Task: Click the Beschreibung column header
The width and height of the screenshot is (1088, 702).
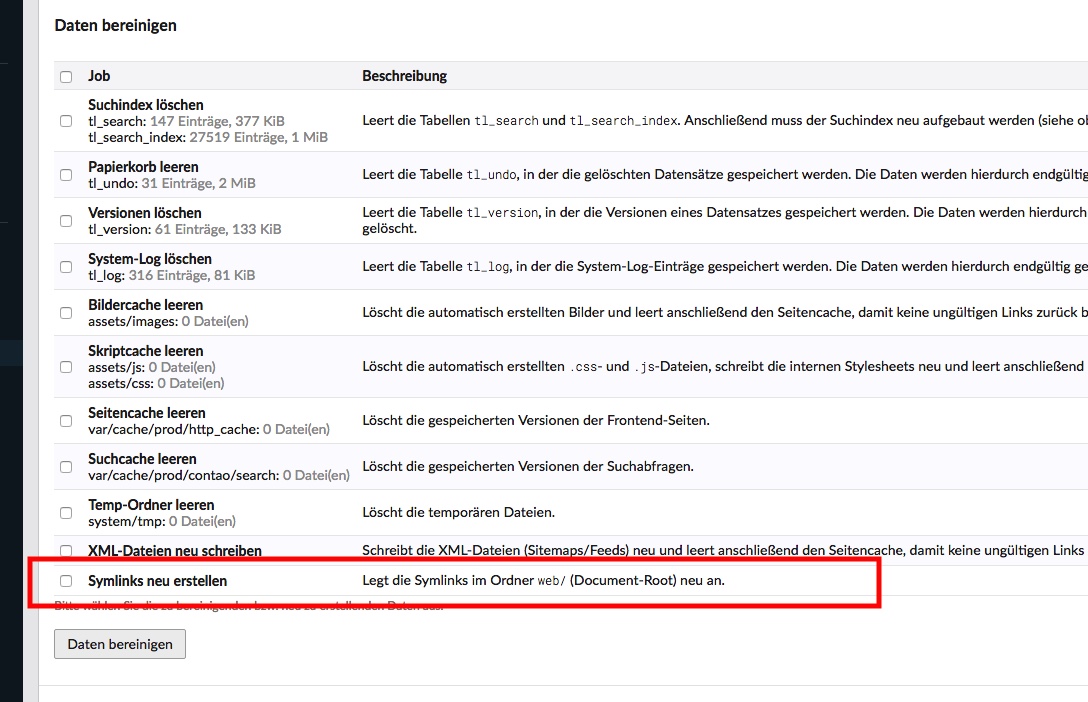Action: [x=405, y=76]
